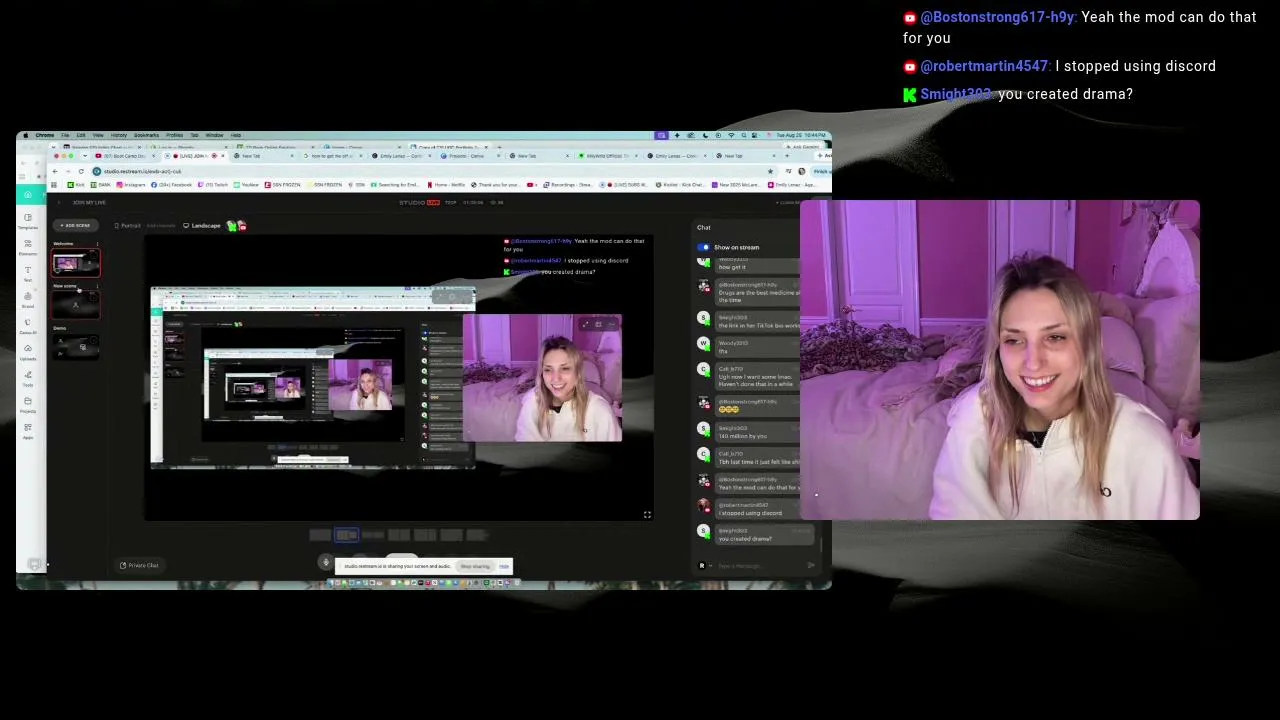Open the bookmarks apps grid icon
This screenshot has width=1280, height=720.
54,185
